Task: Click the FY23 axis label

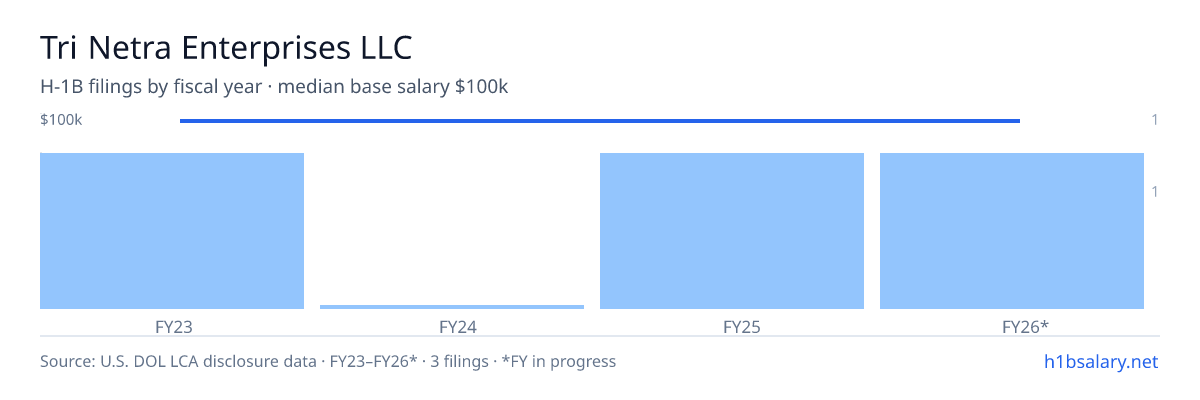Action: (174, 326)
